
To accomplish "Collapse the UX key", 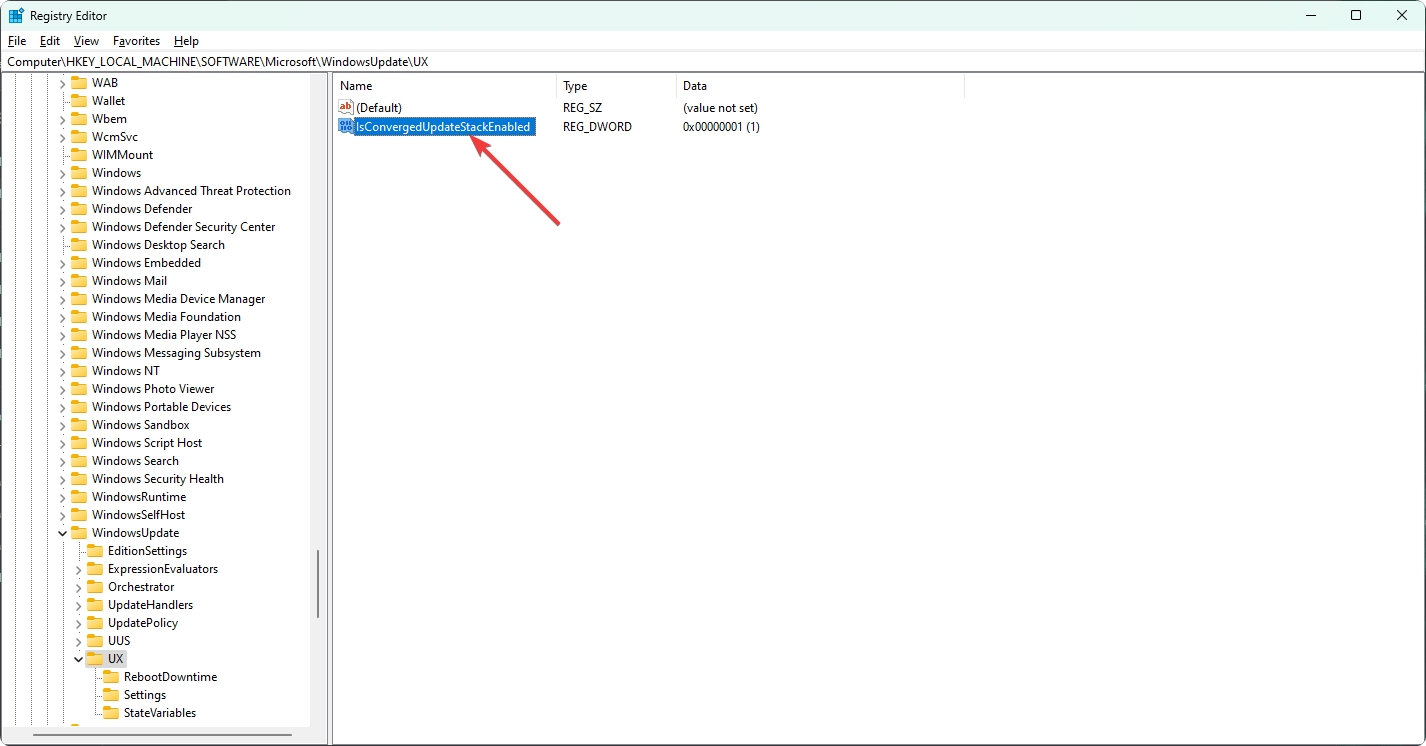I will point(78,659).
